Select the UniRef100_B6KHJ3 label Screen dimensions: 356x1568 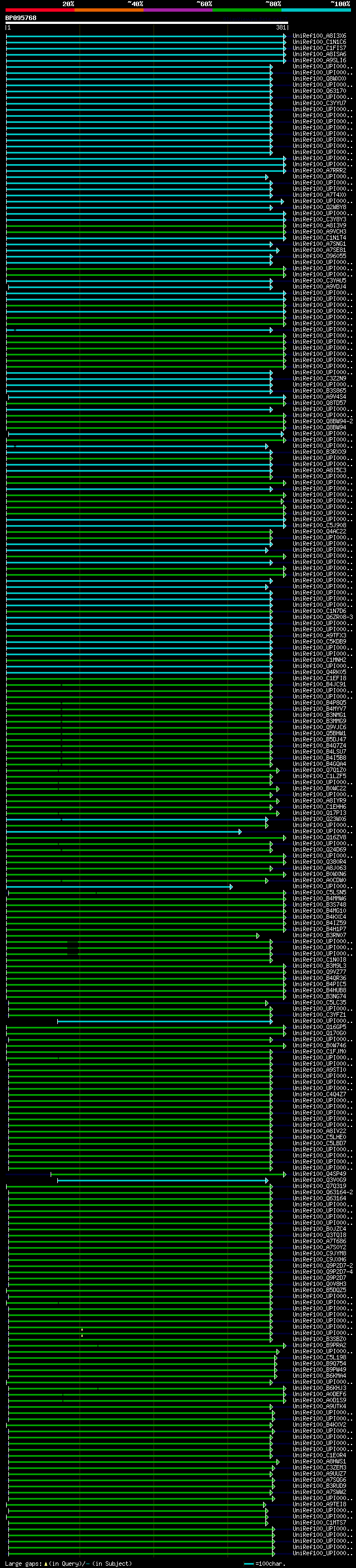pyautogui.click(x=319, y=1388)
